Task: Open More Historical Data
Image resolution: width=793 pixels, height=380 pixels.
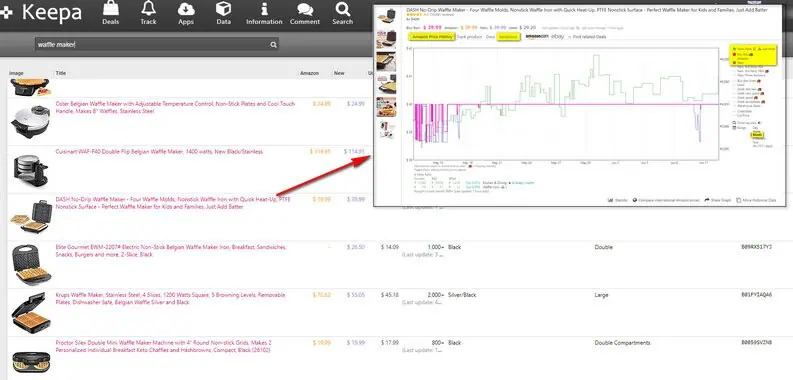Action: click(x=756, y=200)
